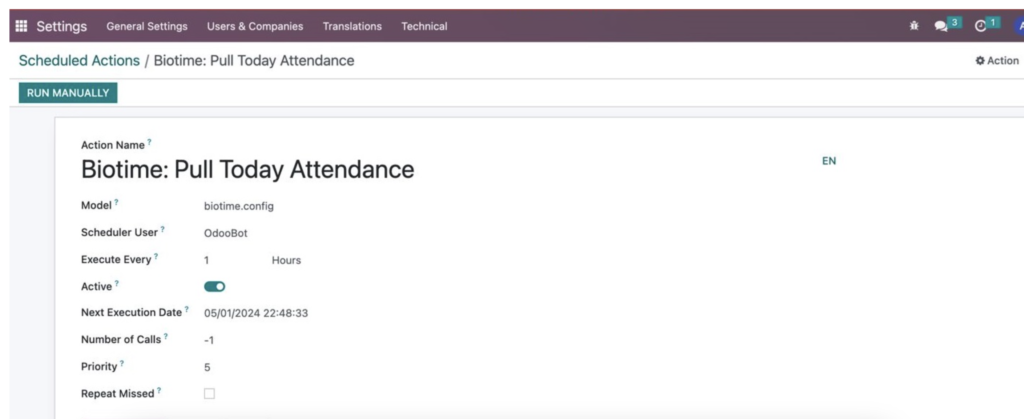Screen dimensions: 1024x419
Task: Open the Hours interval unit dropdown
Action: pos(286,260)
